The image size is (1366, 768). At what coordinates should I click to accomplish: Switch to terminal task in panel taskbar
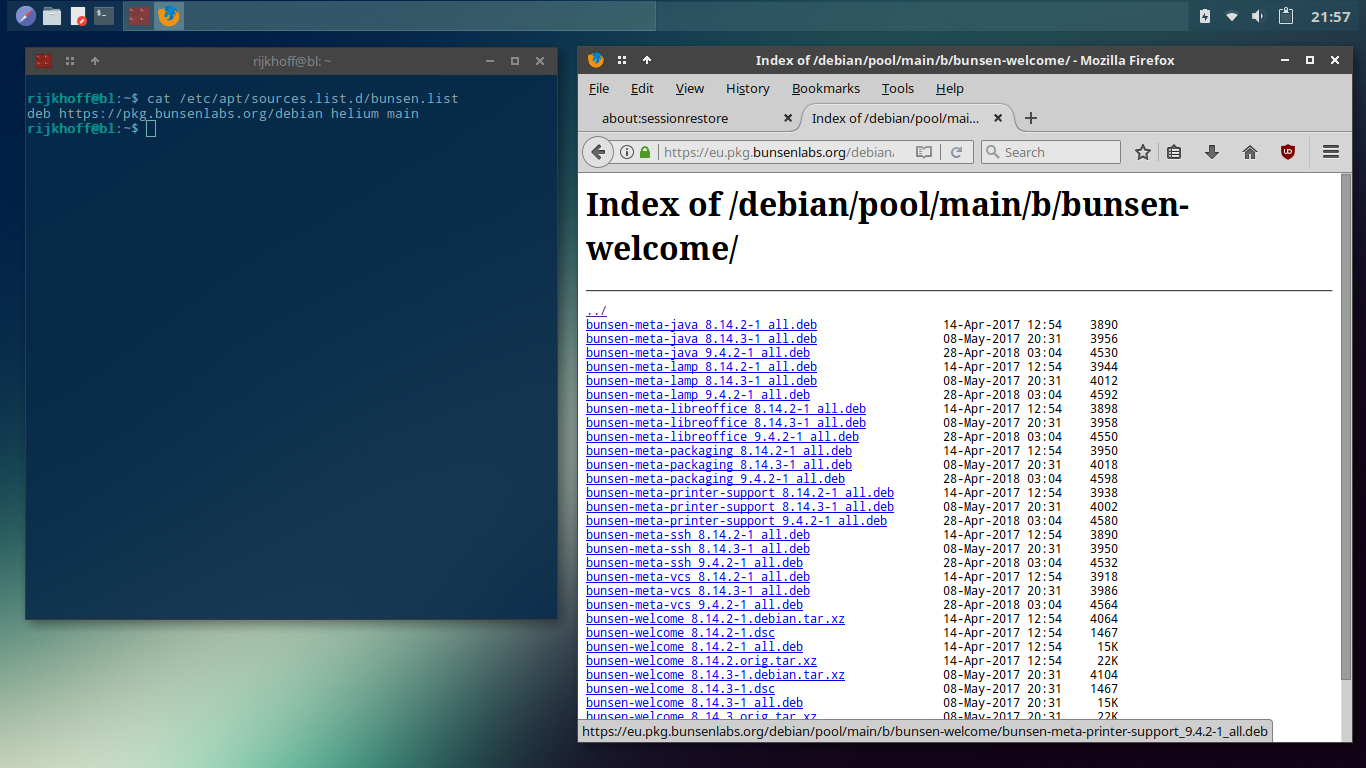tap(139, 16)
